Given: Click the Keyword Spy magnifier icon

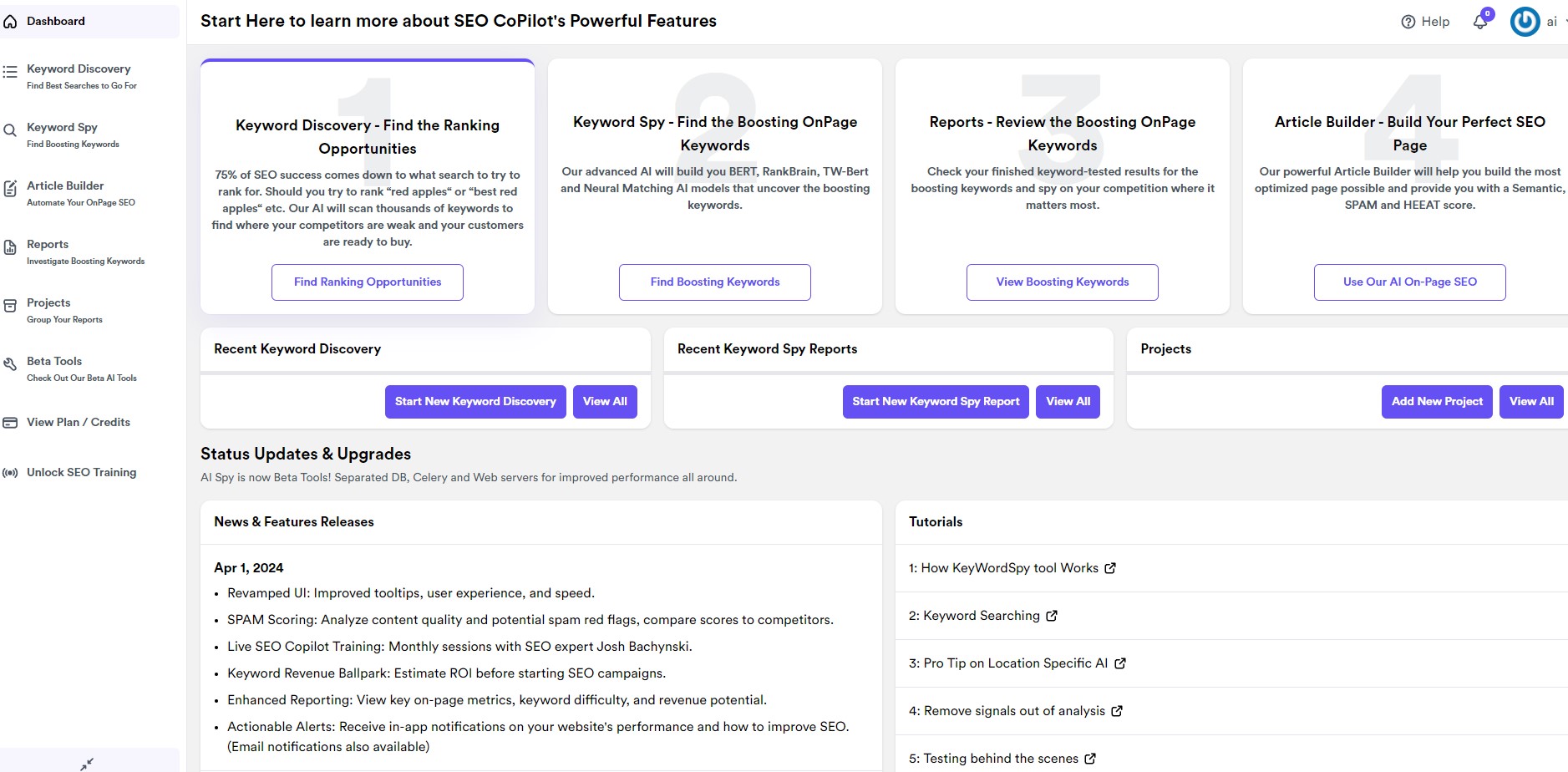Looking at the screenshot, I should pyautogui.click(x=10, y=131).
